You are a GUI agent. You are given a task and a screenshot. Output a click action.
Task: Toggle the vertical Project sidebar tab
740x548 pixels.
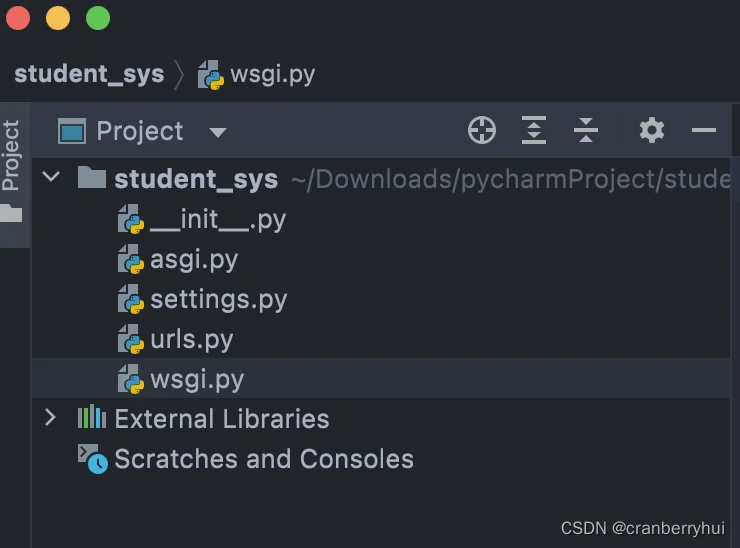tap(11, 155)
